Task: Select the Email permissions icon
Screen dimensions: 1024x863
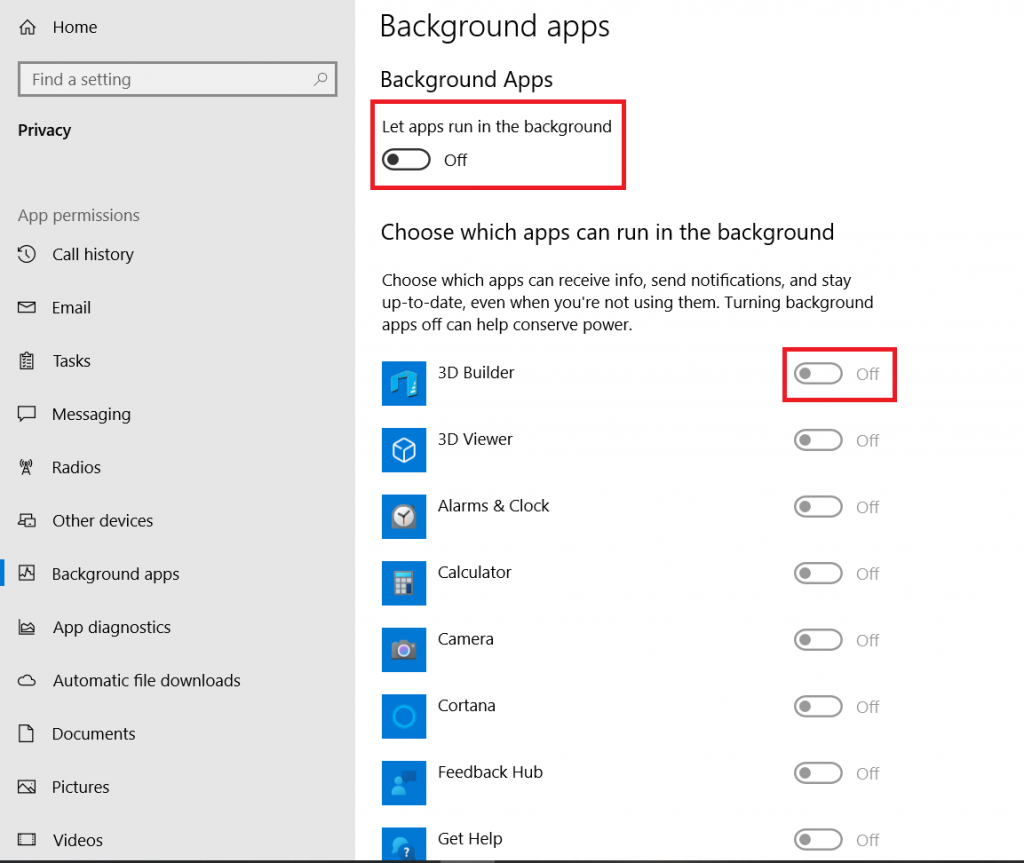Action: pyautogui.click(x=27, y=307)
